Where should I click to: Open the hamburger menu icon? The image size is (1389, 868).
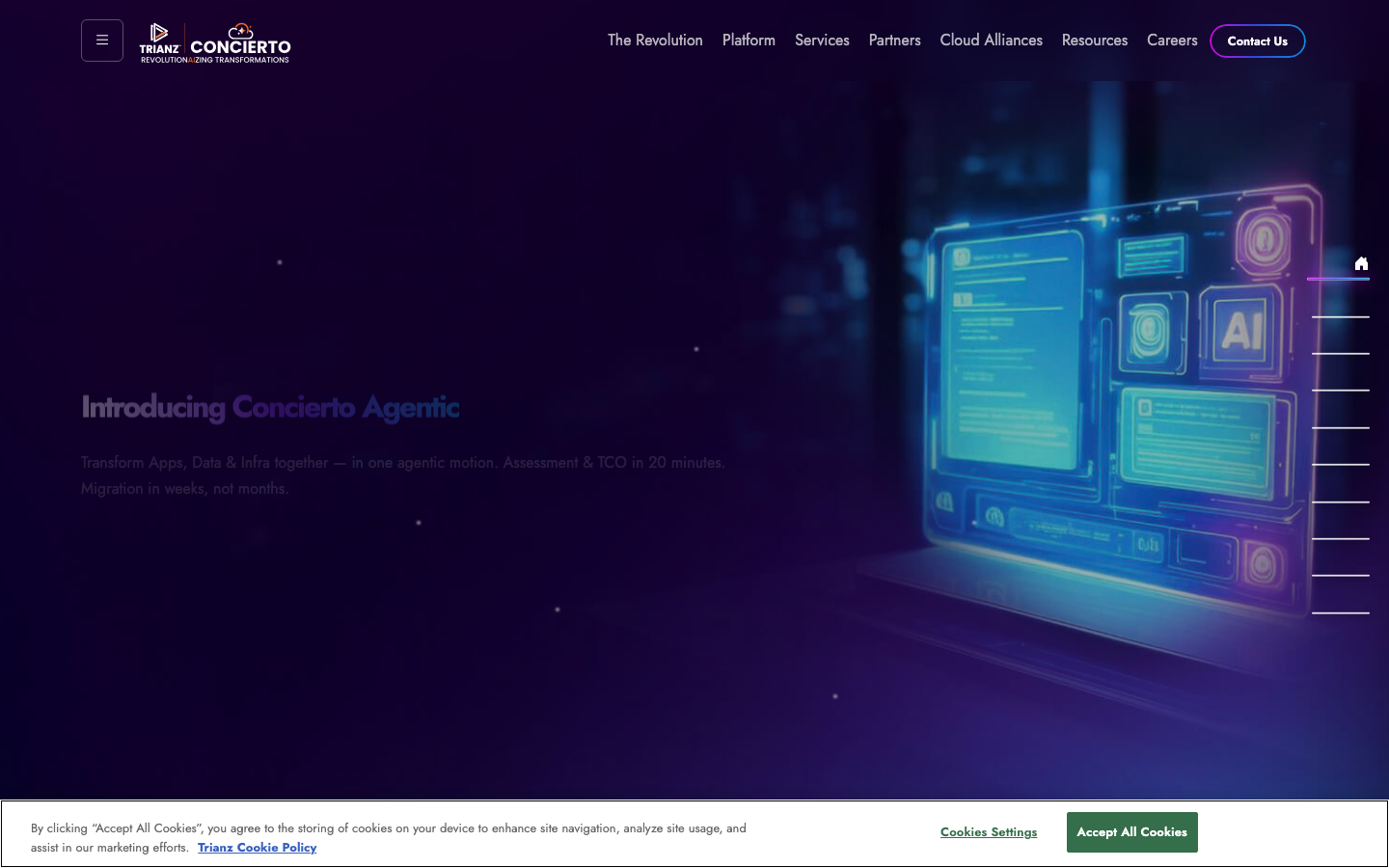[102, 41]
